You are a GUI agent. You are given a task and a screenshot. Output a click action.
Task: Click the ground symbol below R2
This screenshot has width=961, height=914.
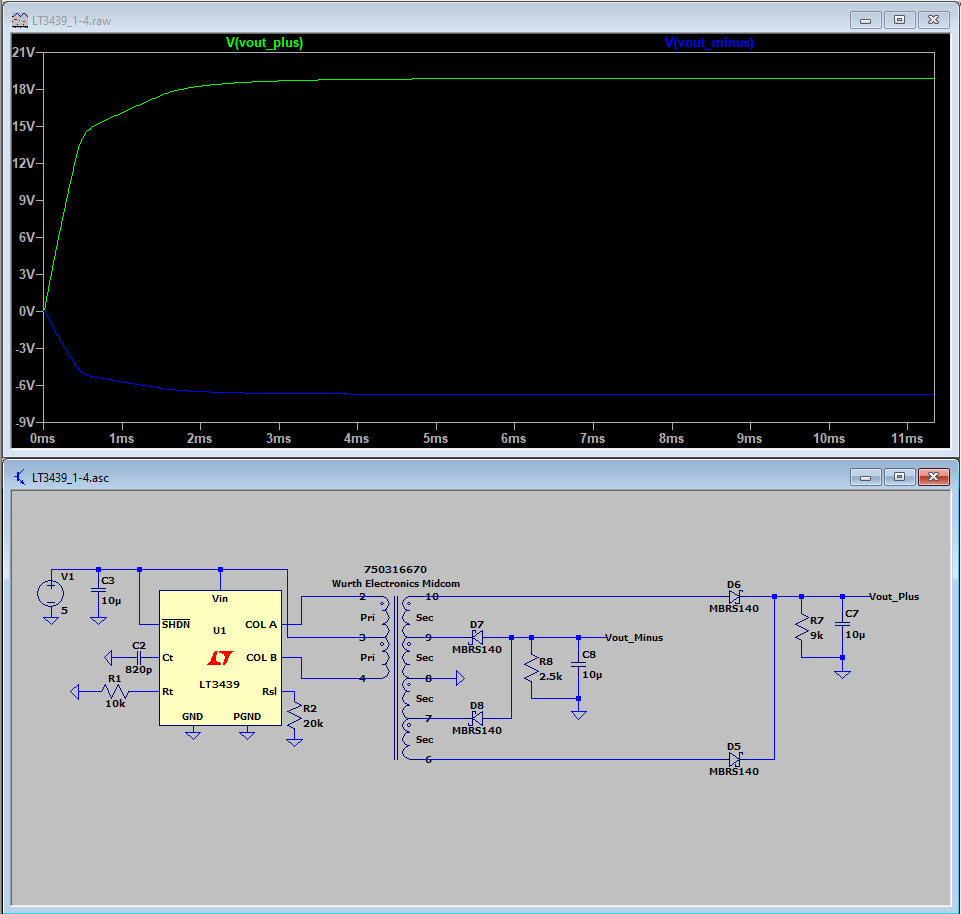(295, 742)
